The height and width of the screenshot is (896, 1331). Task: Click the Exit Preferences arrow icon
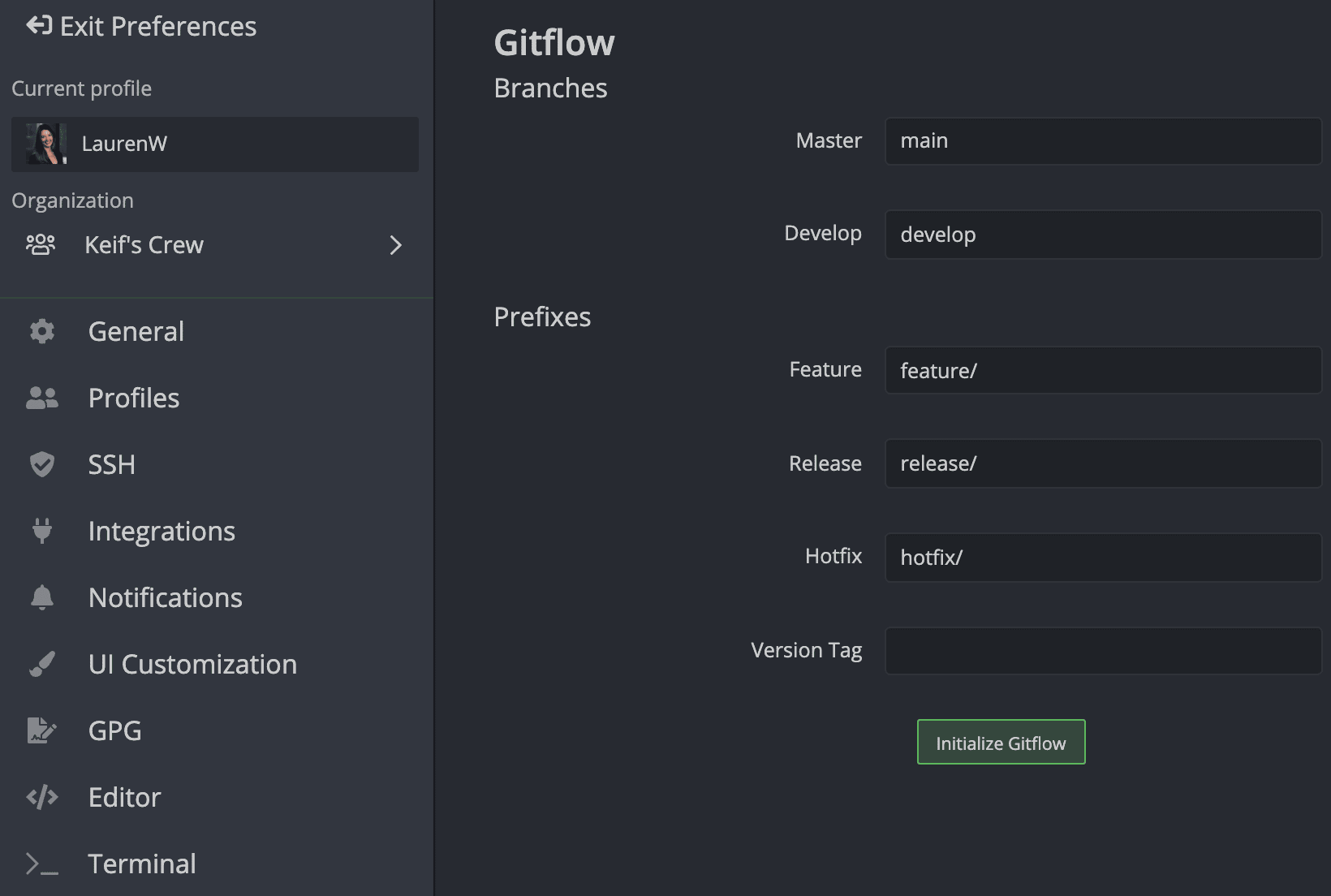[x=37, y=25]
